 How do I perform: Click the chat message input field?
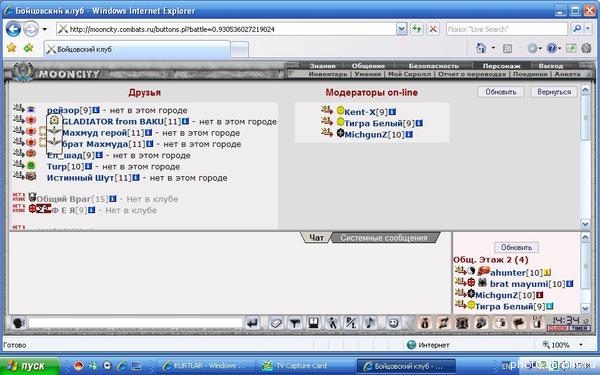[x=135, y=323]
